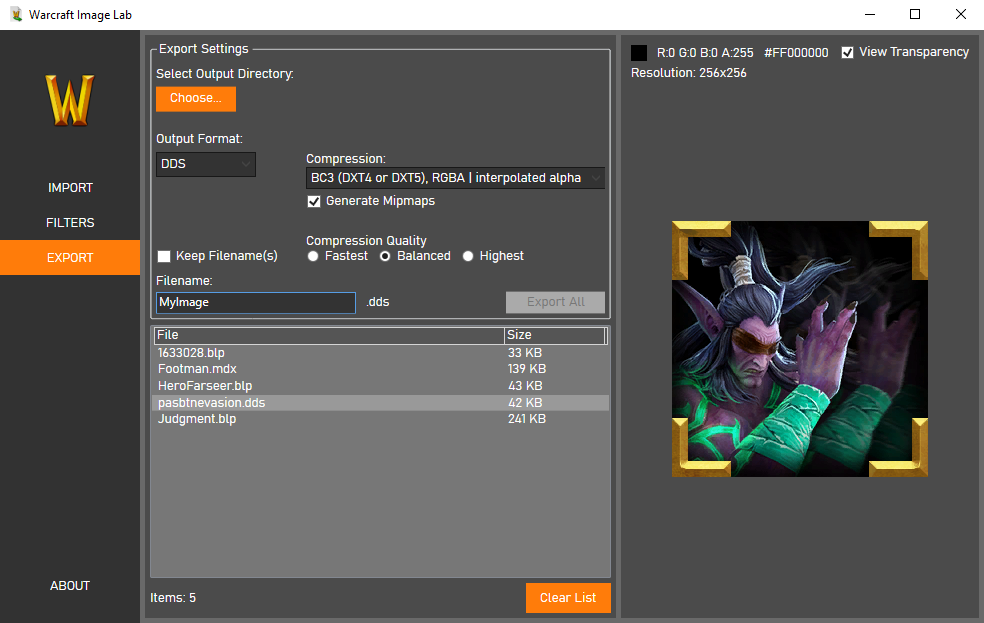Select Judgment.blp in the file list
This screenshot has width=984, height=623.
380,419
